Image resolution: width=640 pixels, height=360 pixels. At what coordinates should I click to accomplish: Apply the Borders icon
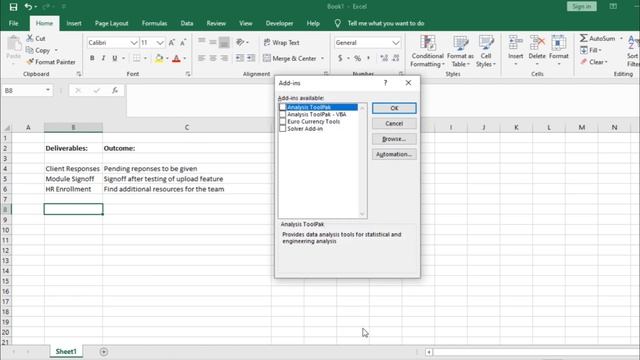pos(137,58)
